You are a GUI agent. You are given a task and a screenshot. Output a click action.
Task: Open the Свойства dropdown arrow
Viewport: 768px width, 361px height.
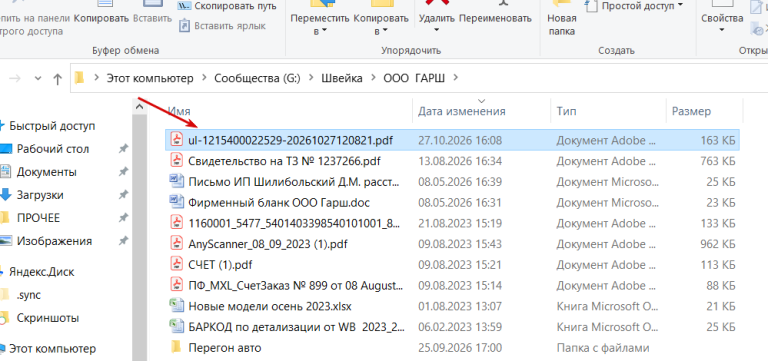(722, 30)
